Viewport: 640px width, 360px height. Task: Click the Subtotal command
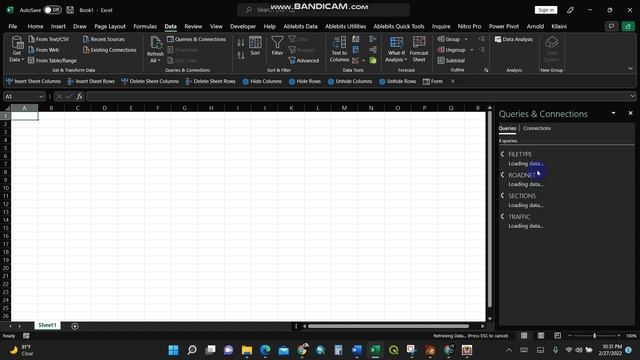(451, 60)
